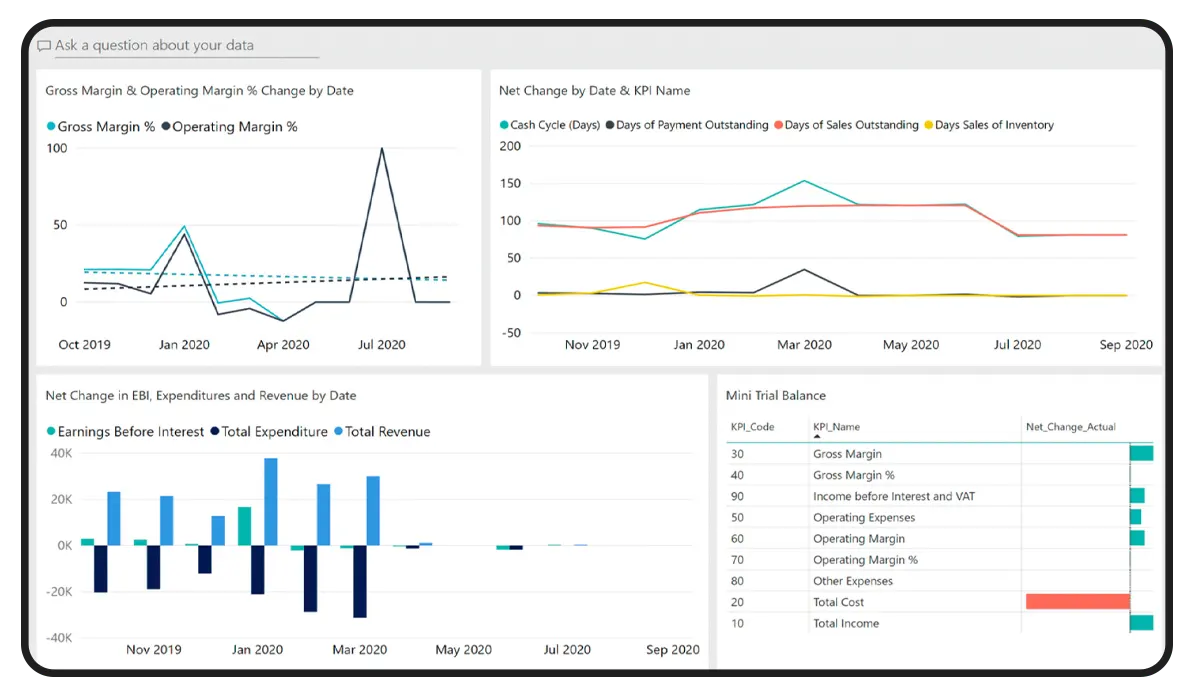Sort by the KPI_Code column header
This screenshot has height=700, width=1200.
pyautogui.click(x=752, y=427)
